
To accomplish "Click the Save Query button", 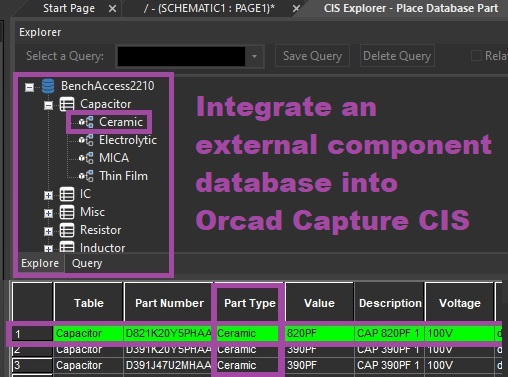I will click(312, 56).
